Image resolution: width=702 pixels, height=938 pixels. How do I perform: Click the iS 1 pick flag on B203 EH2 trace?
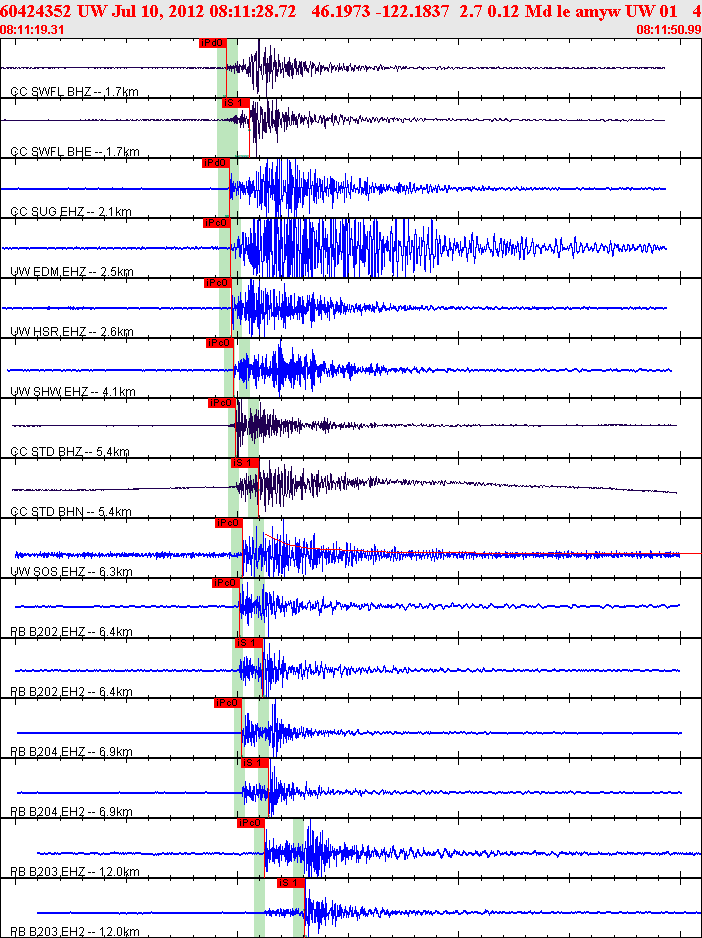click(291, 883)
